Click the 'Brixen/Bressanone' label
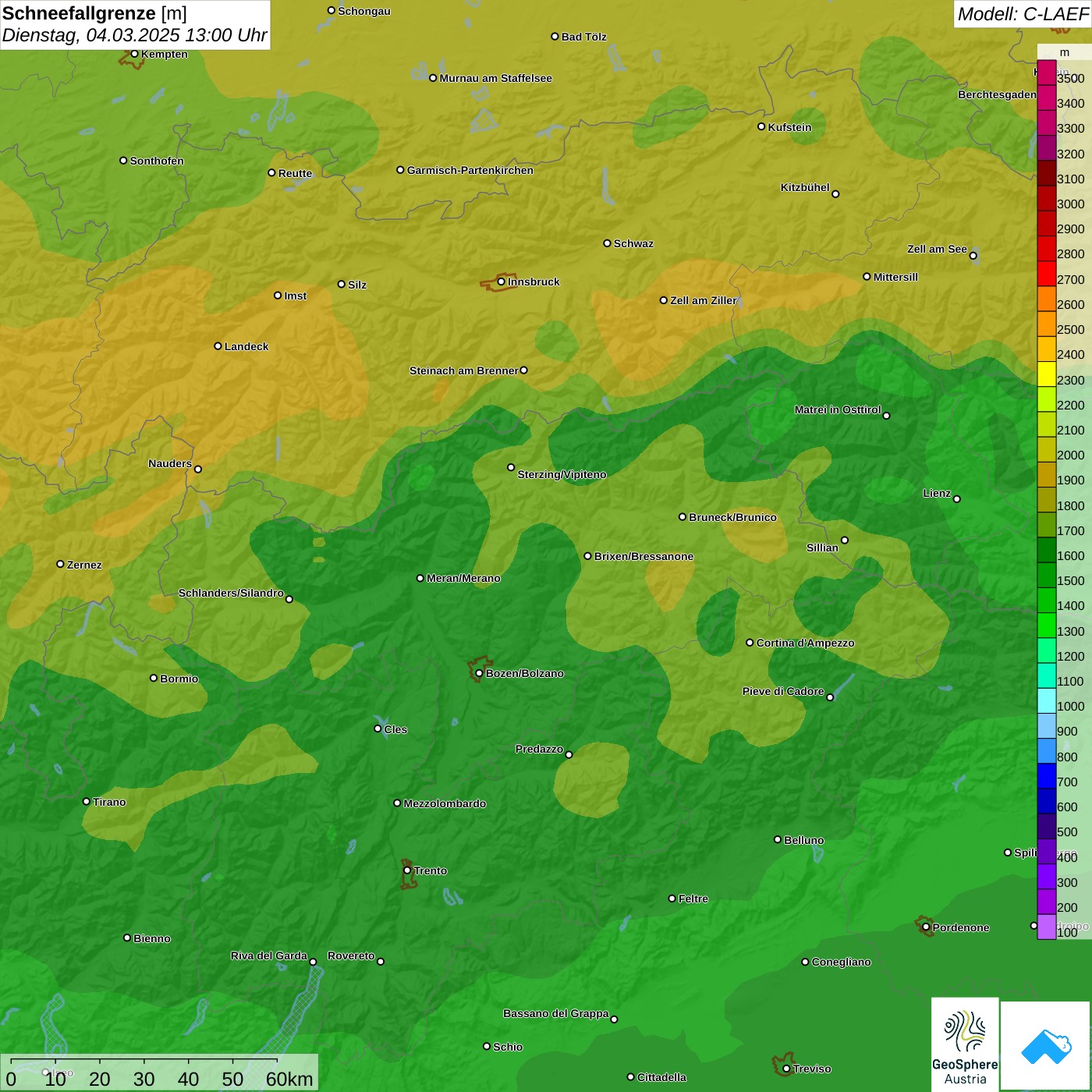The width and height of the screenshot is (1092, 1092). (x=643, y=556)
